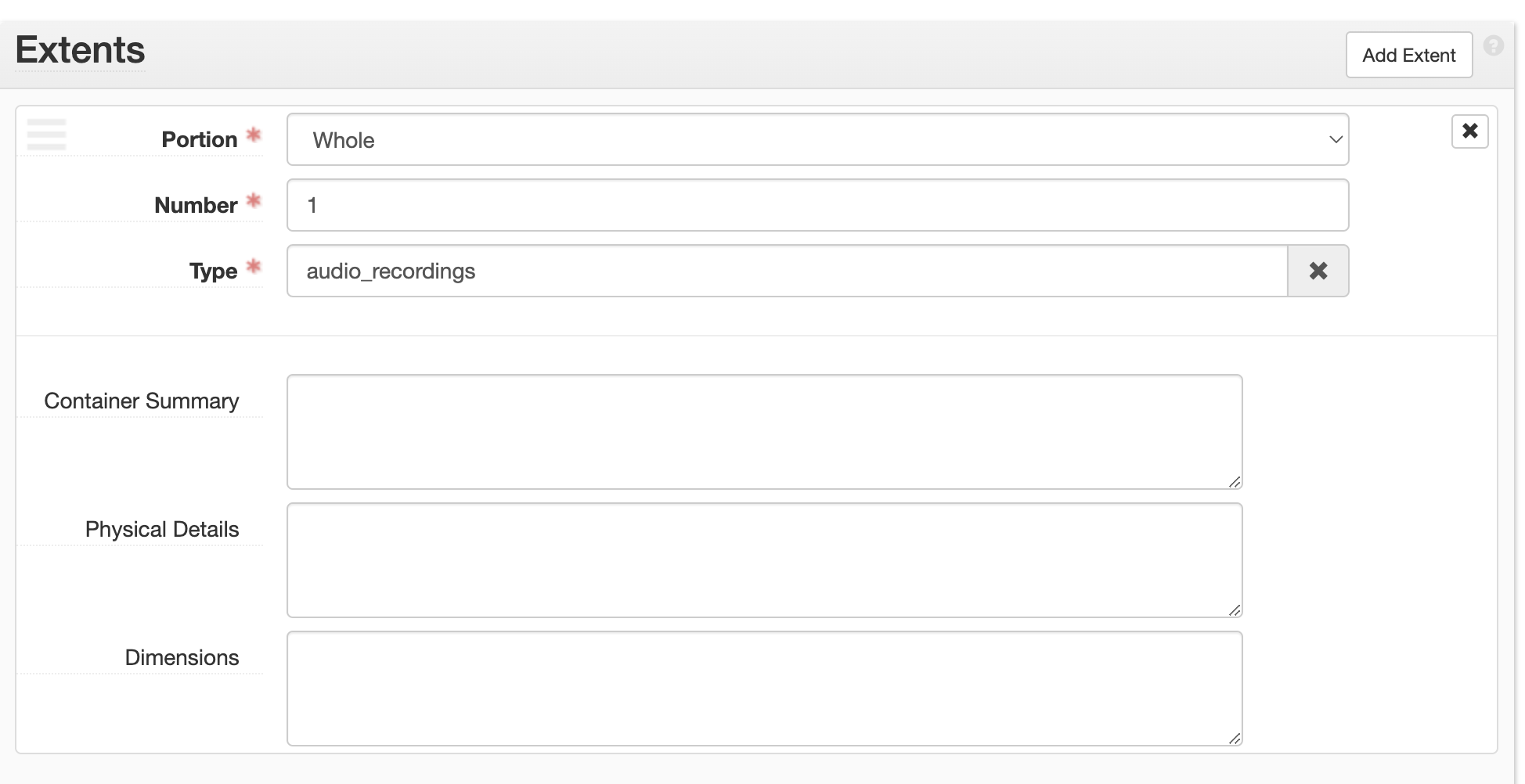Click the help question mark icon
The height and width of the screenshot is (784, 1525).
1493,46
